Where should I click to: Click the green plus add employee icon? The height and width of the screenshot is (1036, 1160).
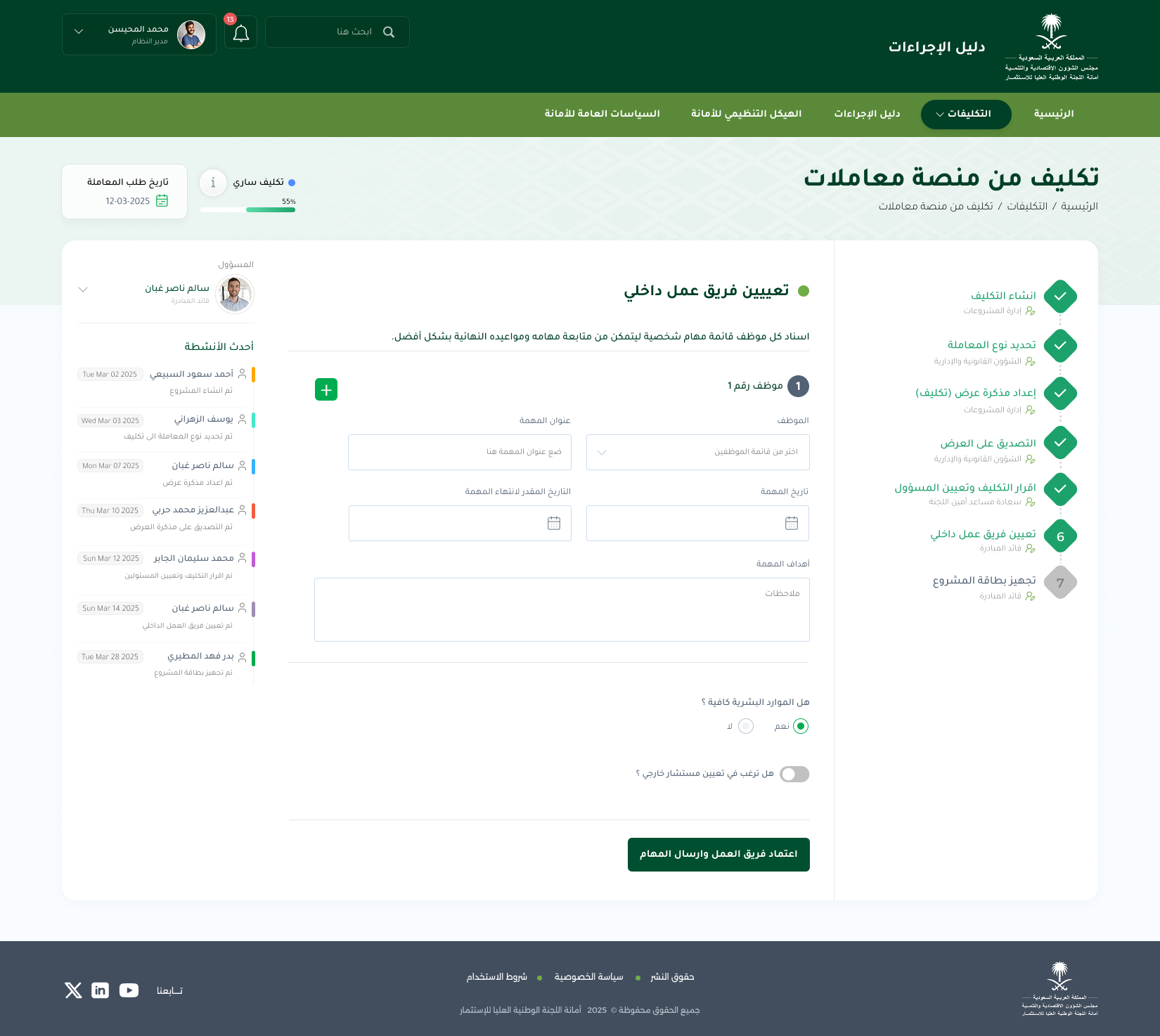click(x=326, y=389)
